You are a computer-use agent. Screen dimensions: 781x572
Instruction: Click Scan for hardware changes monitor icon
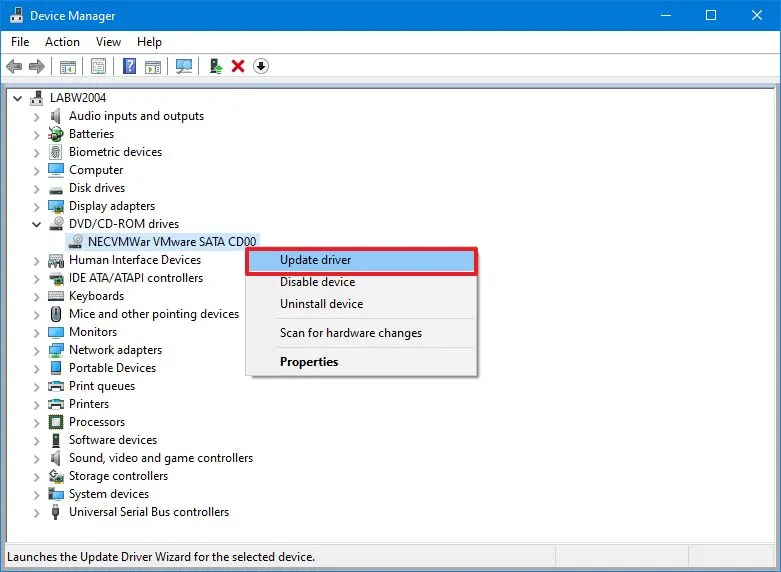point(184,66)
